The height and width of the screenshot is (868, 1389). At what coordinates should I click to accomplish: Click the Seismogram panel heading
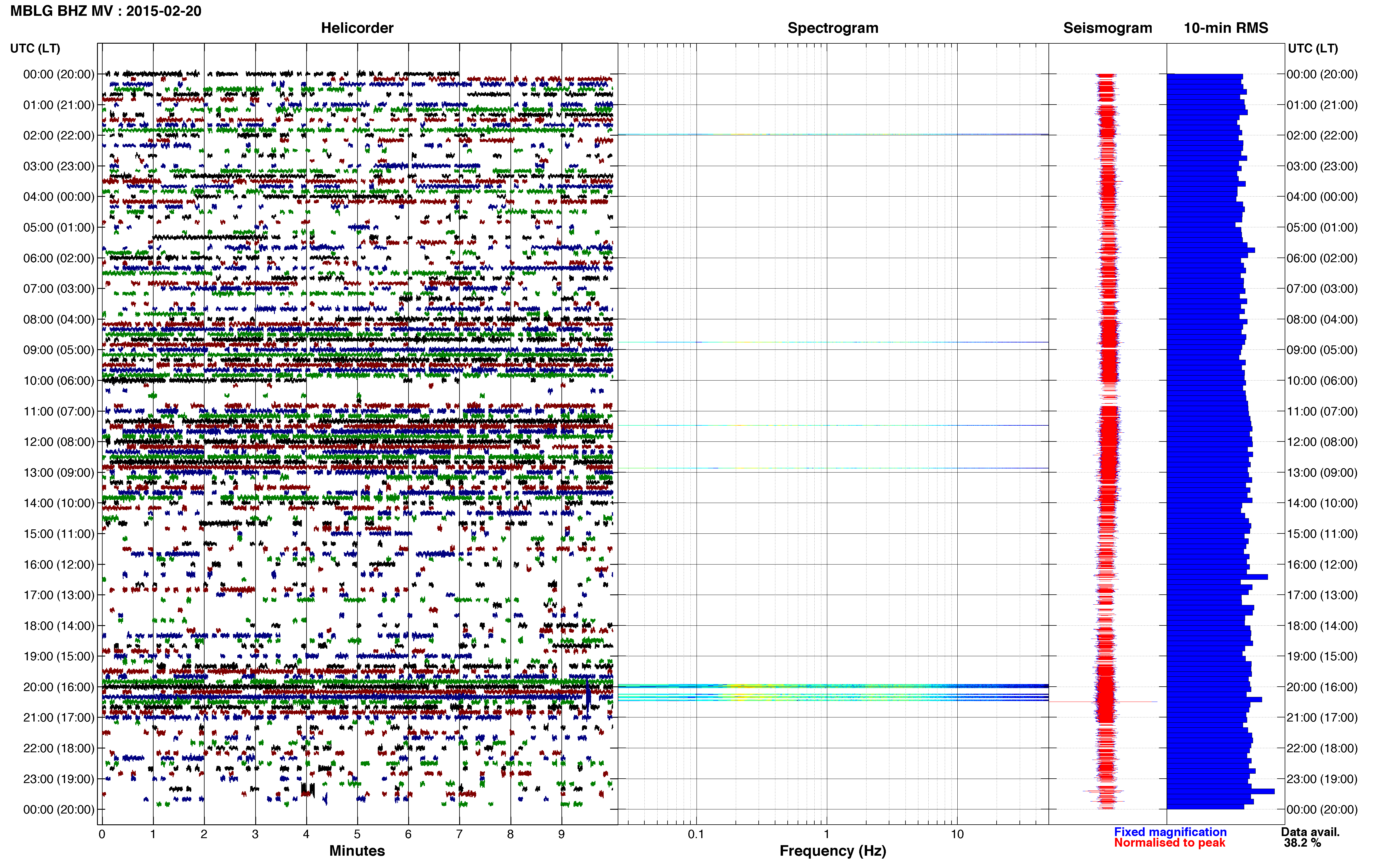click(1107, 28)
